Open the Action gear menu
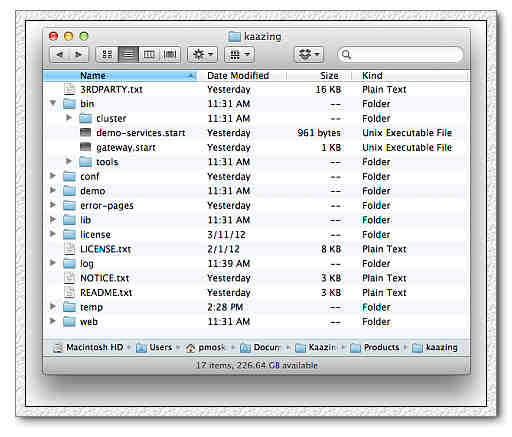Screen dimensions: 512x437 click(x=203, y=54)
